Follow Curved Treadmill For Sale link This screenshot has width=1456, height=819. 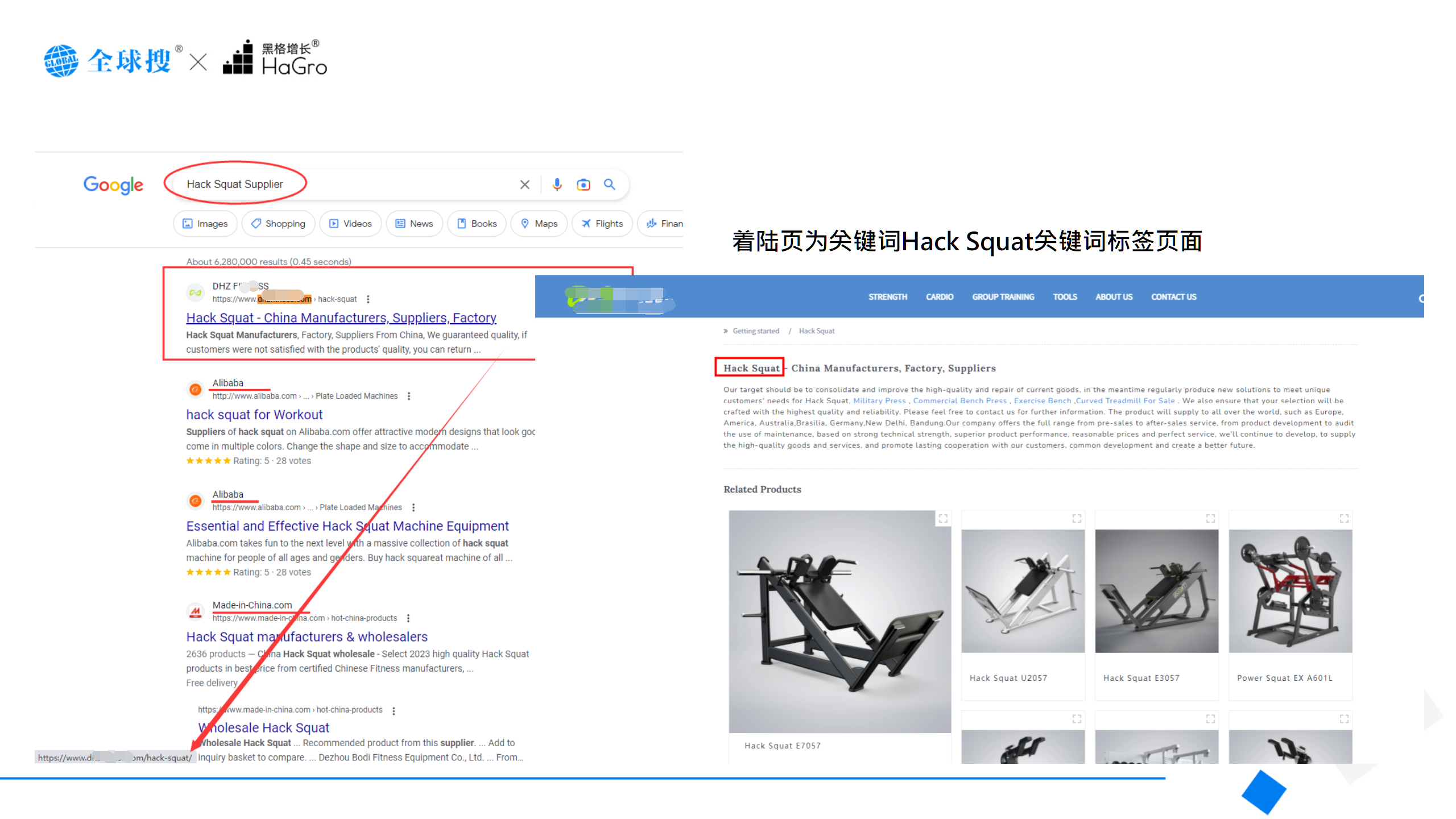click(x=1125, y=401)
